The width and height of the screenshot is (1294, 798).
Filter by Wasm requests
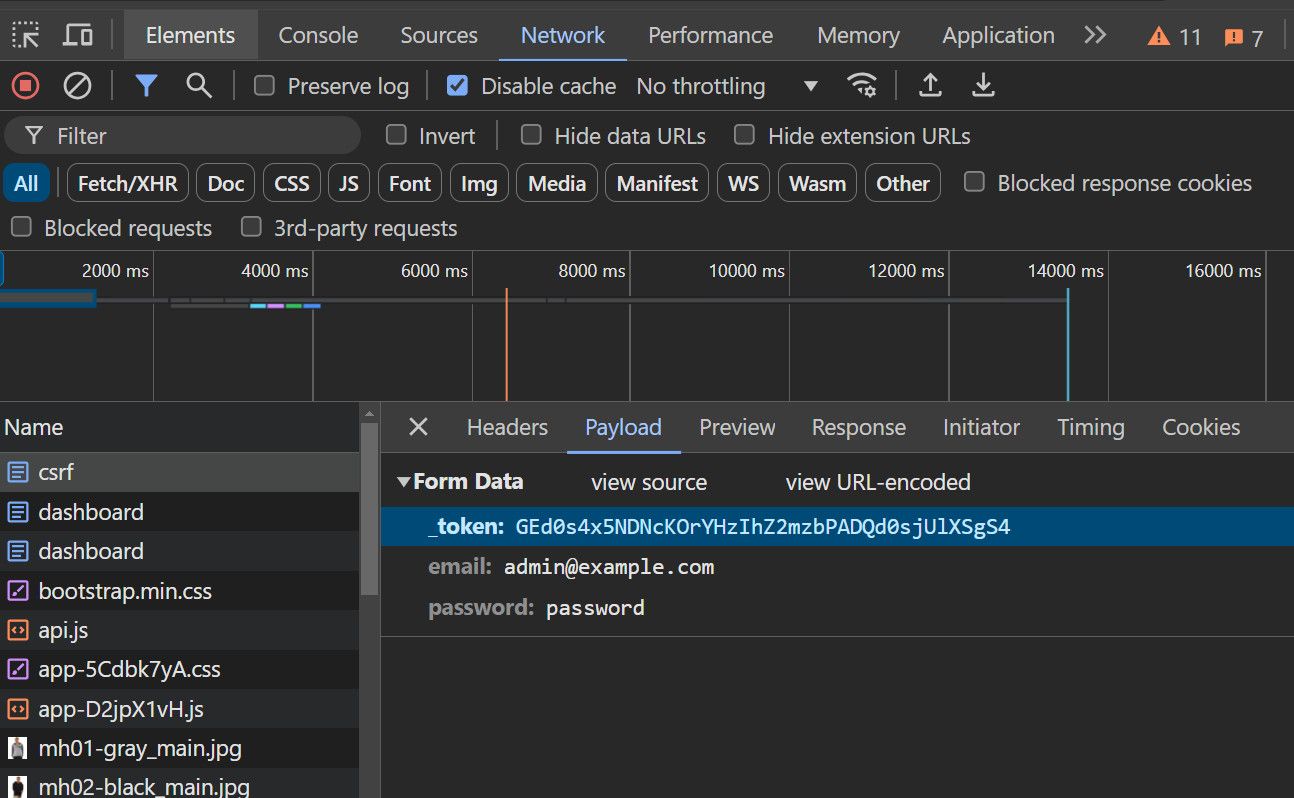pos(817,183)
